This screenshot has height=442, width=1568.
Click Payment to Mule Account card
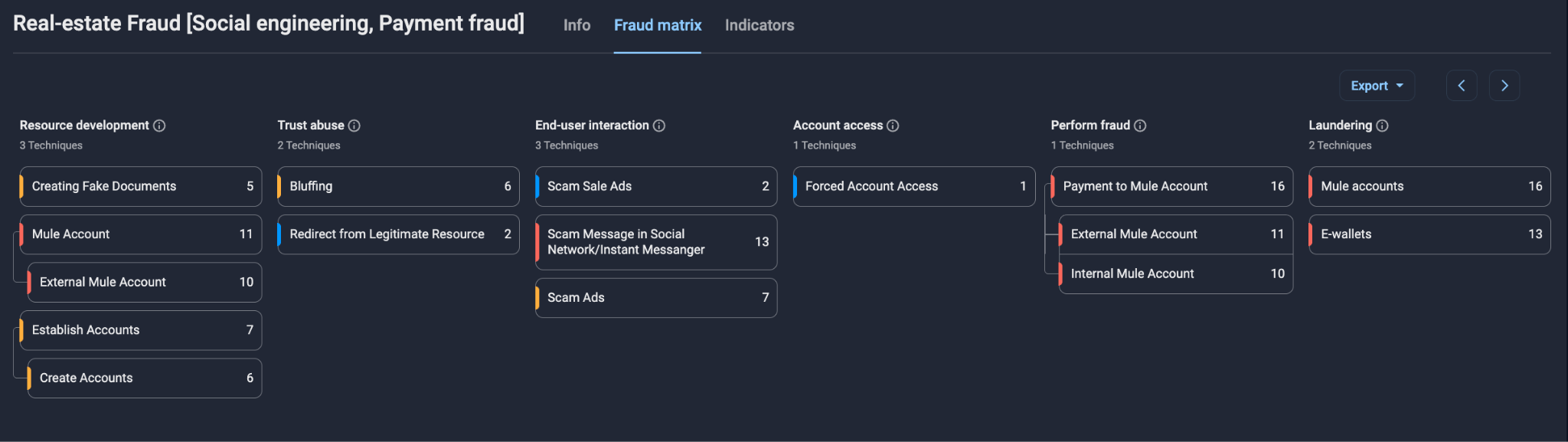1171,186
